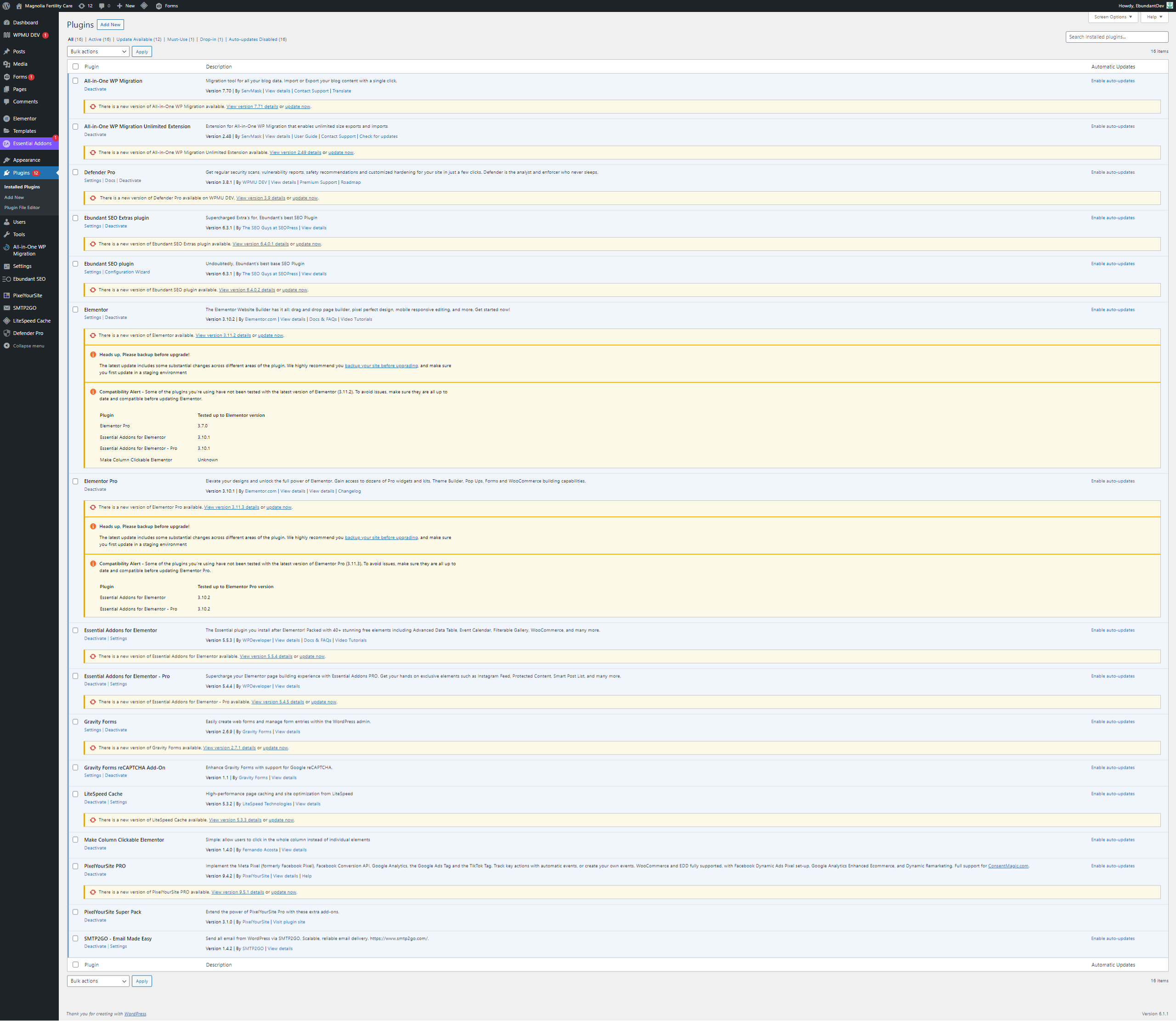Click the WordPress logo in admin bar
This screenshot has width=1176, height=1021.
click(6, 6)
